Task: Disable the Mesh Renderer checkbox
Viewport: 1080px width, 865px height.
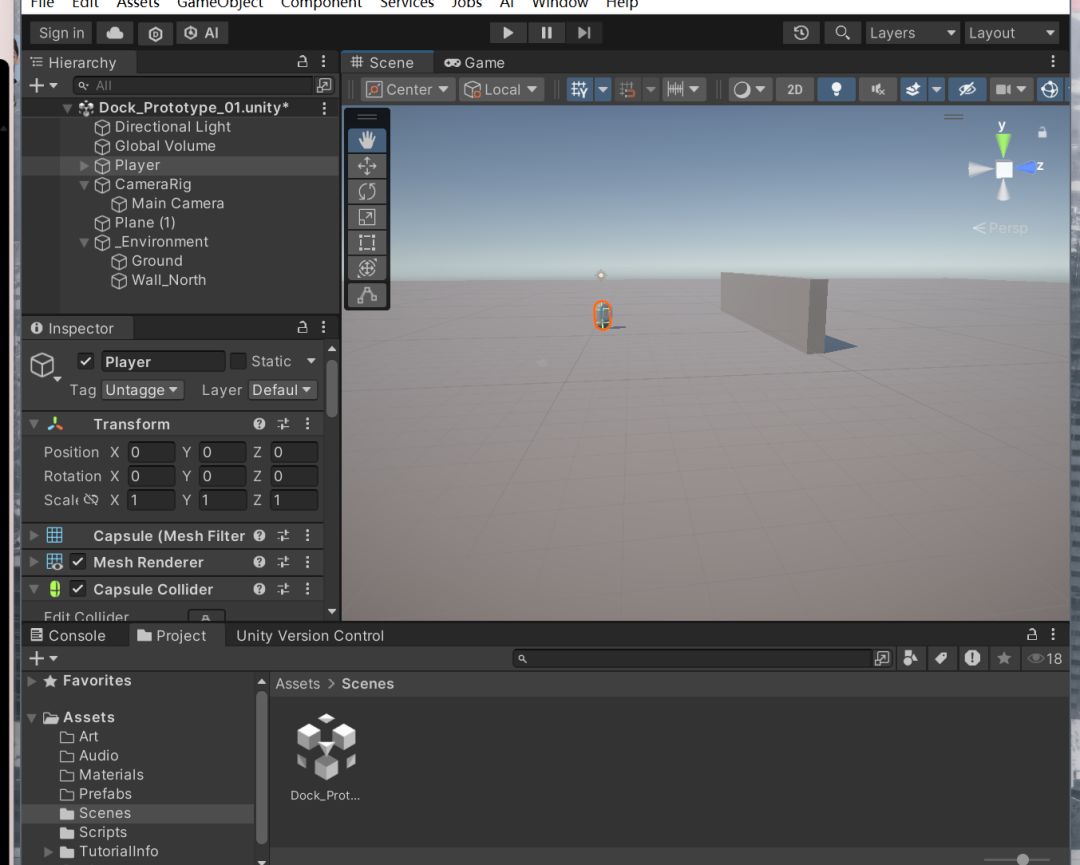Action: (x=78, y=563)
